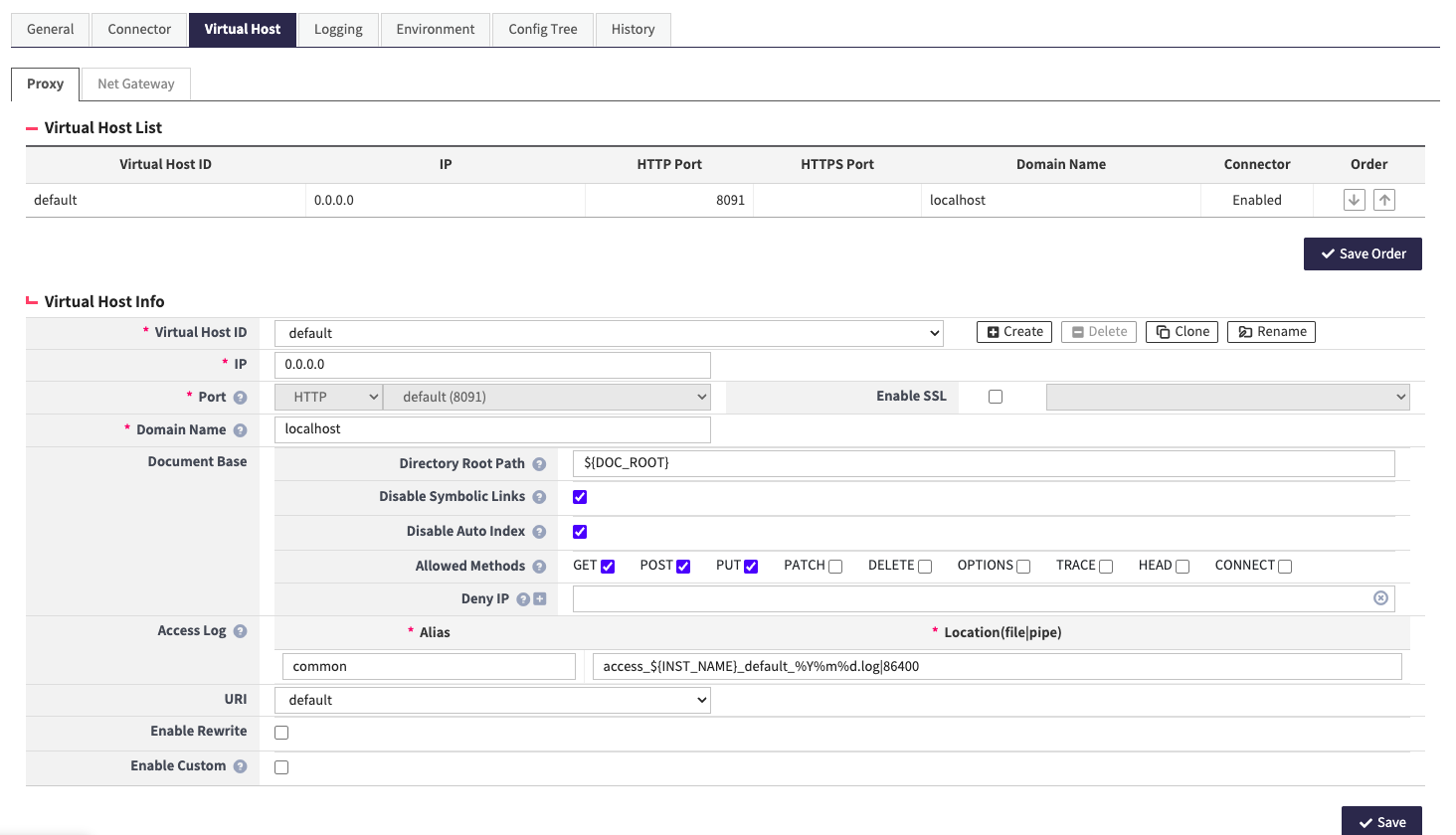Clone the current virtual host
Image resolution: width=1456 pixels, height=835 pixels.
1182,331
